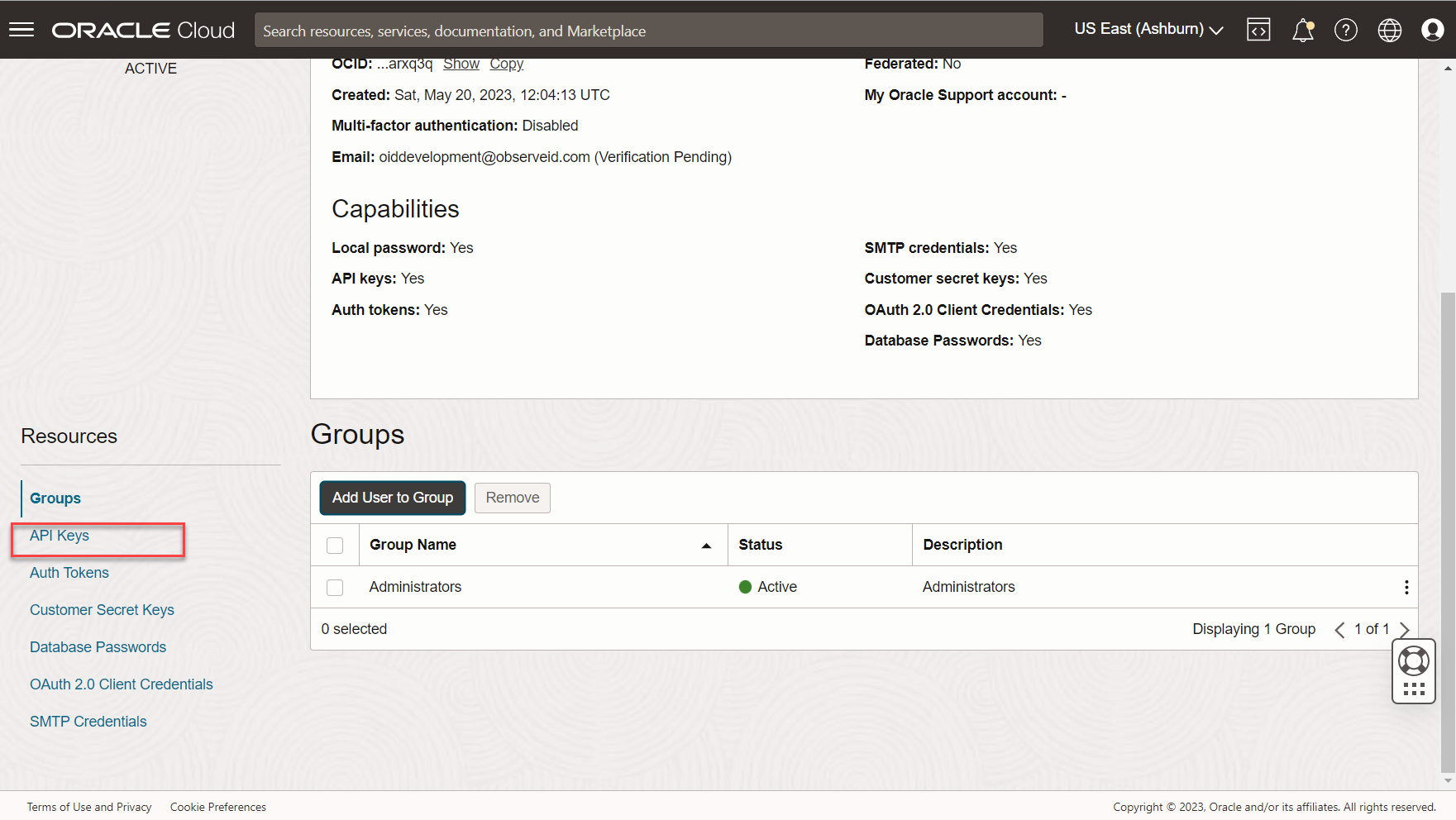Open the user profile avatar menu
1456x820 pixels.
click(x=1432, y=31)
